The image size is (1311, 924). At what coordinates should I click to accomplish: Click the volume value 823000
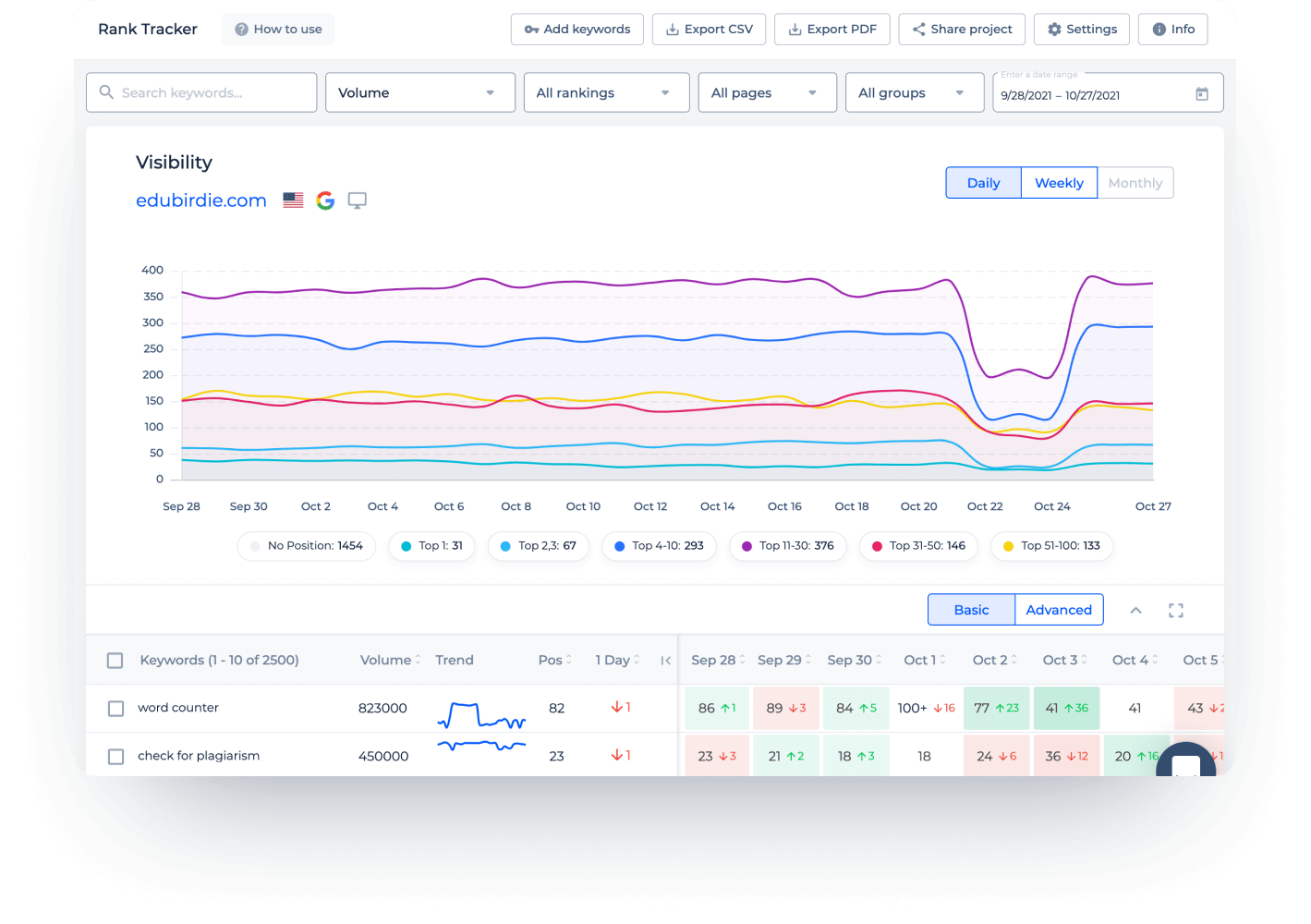382,709
